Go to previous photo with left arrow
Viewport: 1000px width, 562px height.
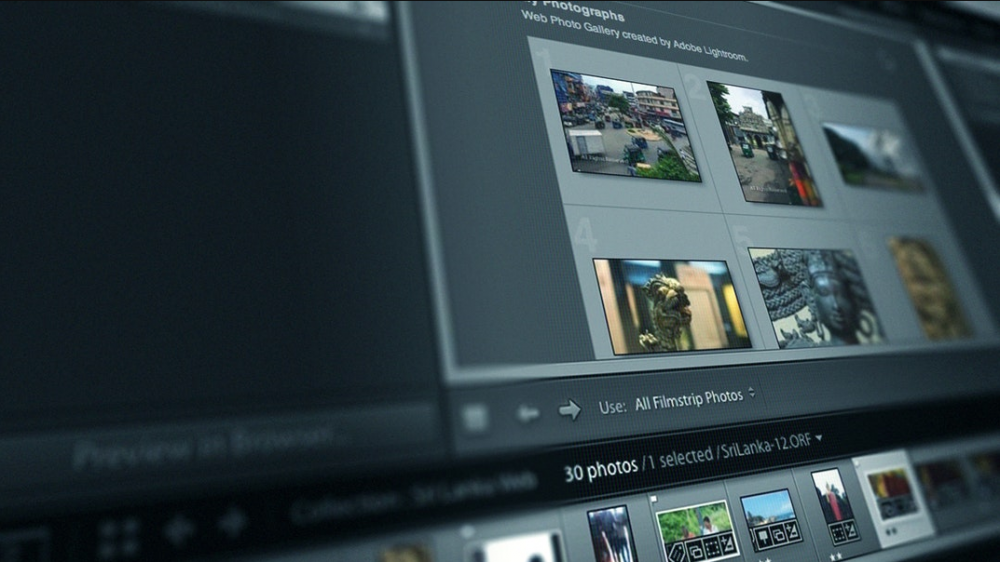tap(527, 414)
